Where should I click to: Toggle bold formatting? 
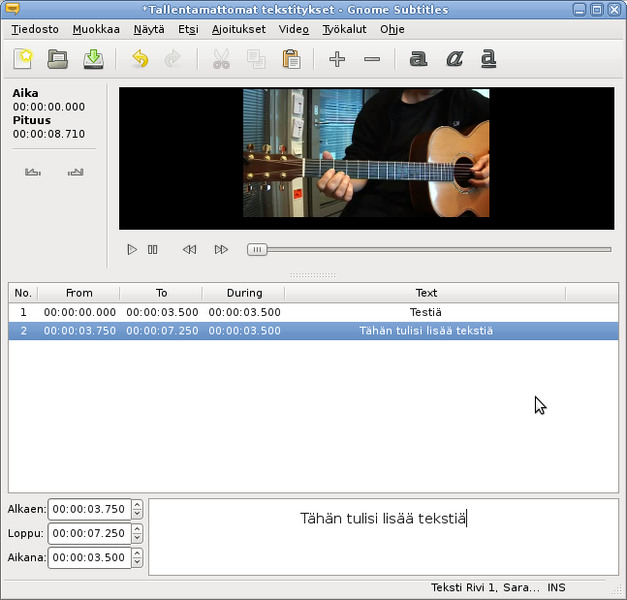point(418,59)
